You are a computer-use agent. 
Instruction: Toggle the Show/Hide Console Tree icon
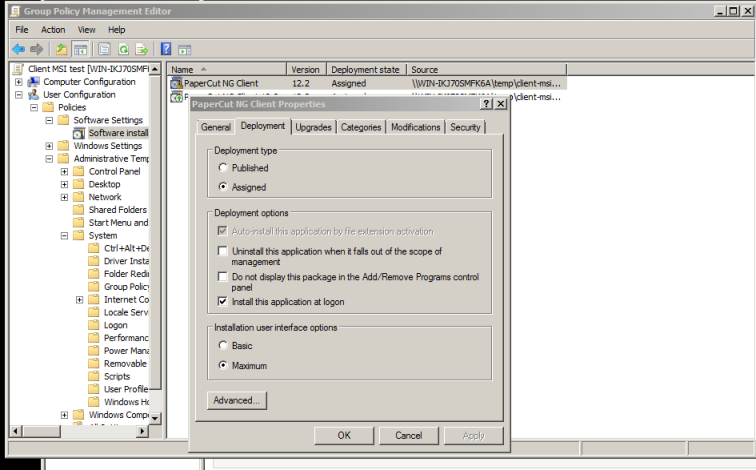pos(80,49)
